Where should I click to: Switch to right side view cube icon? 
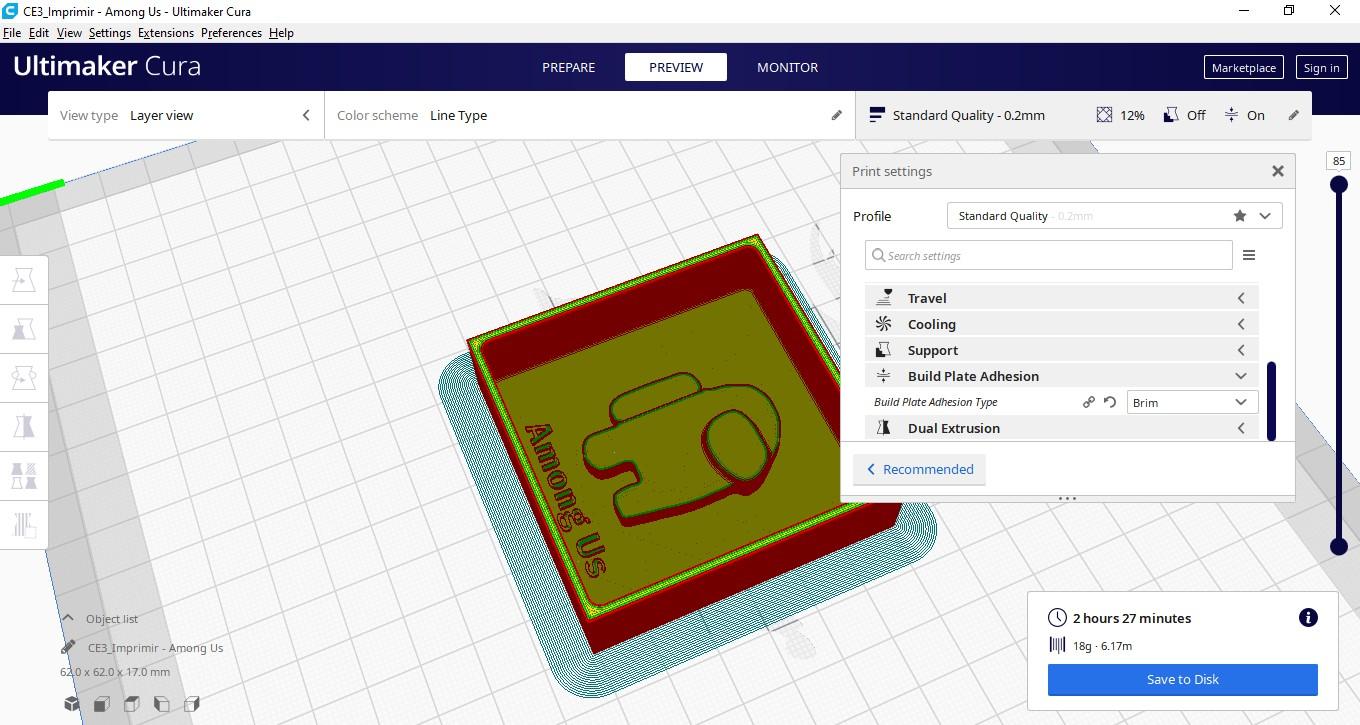point(192,704)
